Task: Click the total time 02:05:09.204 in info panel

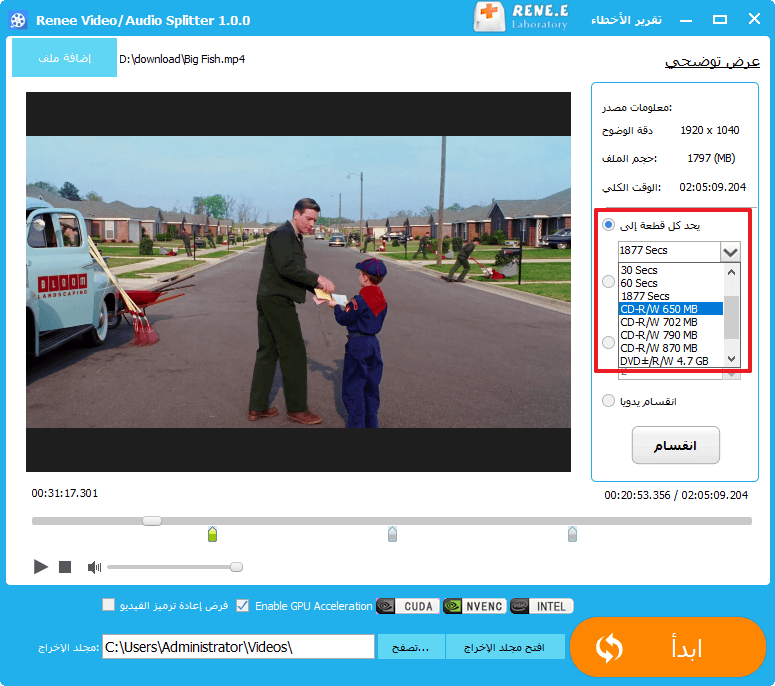Action: coord(712,187)
